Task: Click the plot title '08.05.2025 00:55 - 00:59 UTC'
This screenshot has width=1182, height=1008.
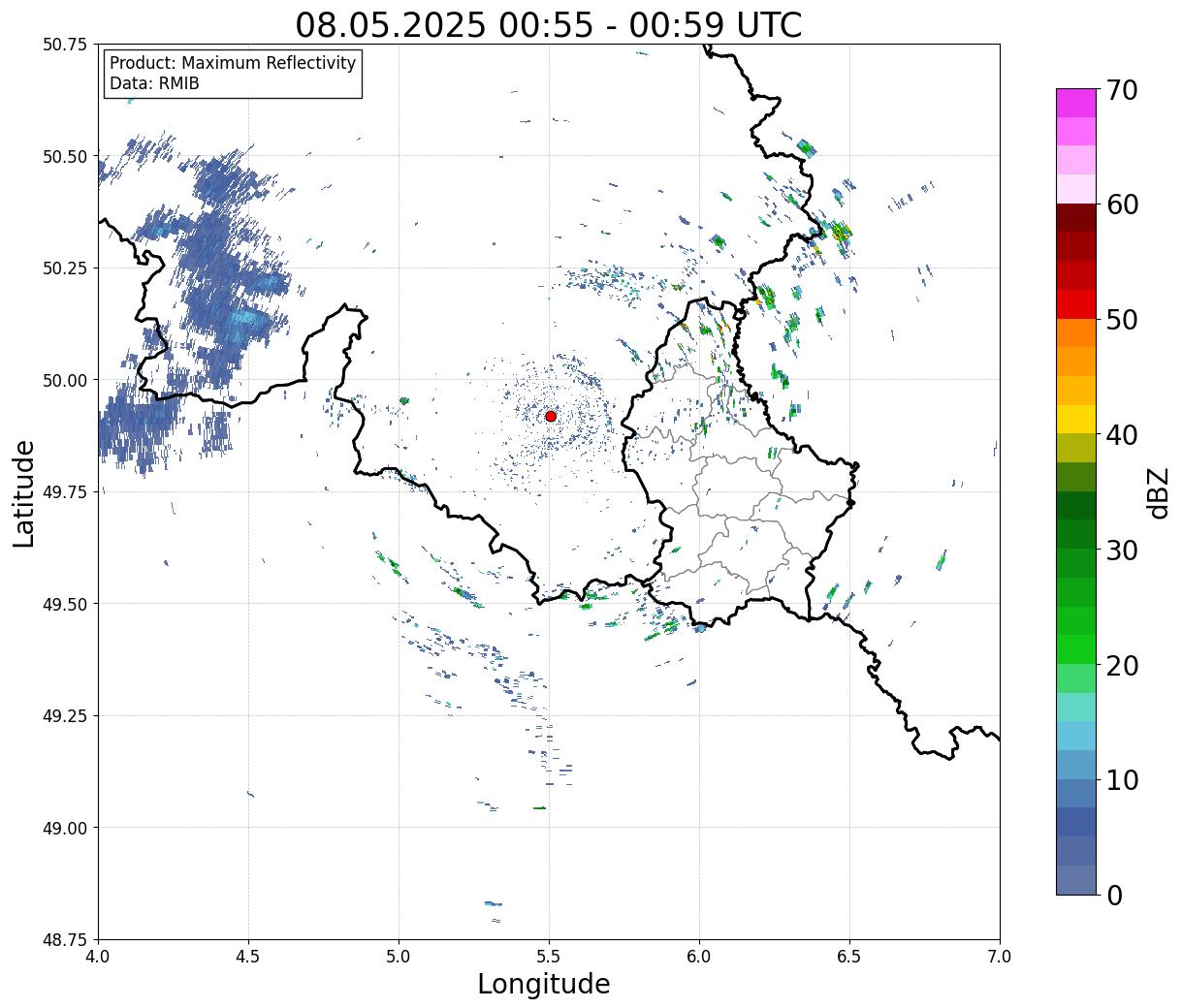Action: pos(548,25)
